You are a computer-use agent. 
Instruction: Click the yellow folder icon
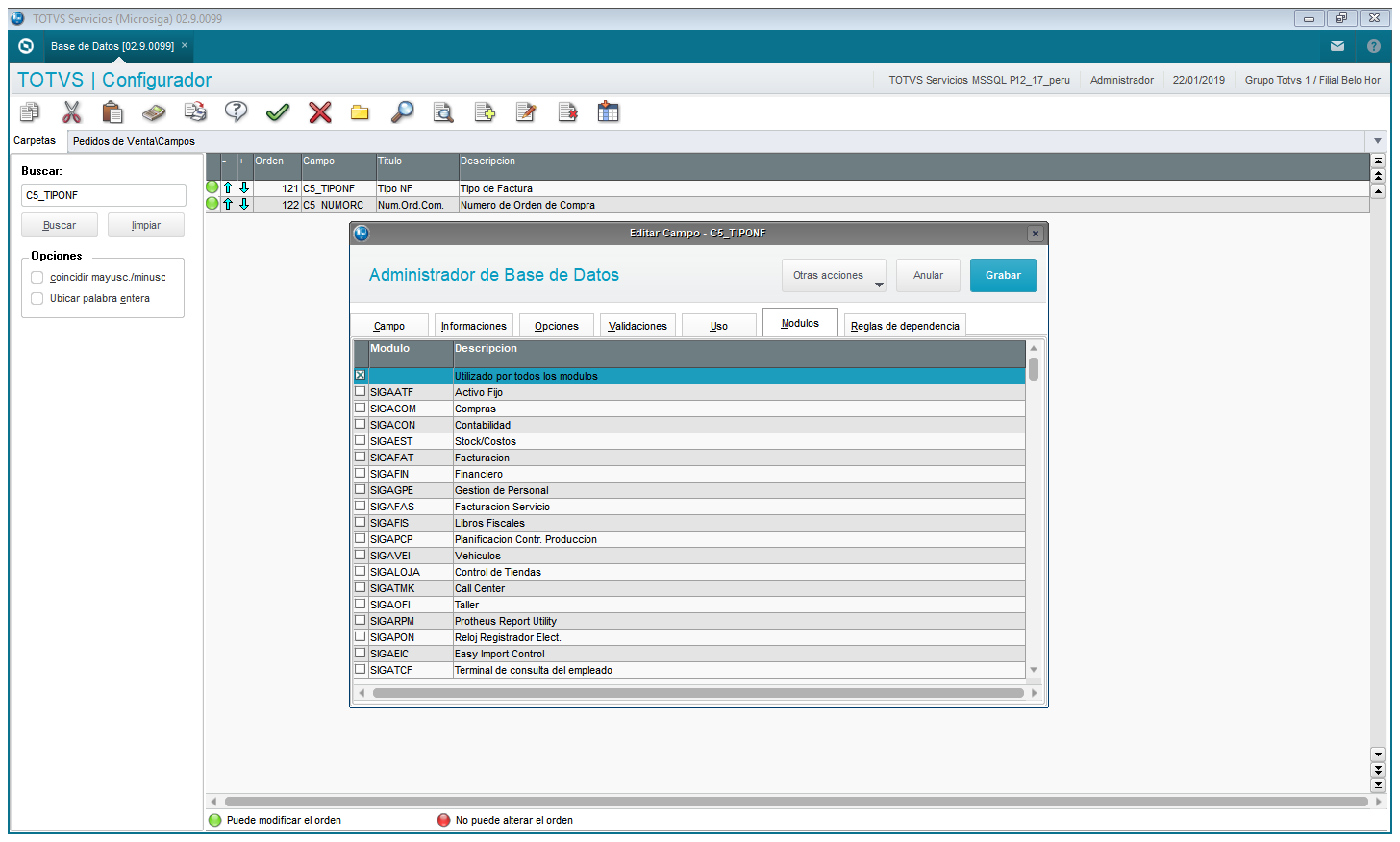360,112
